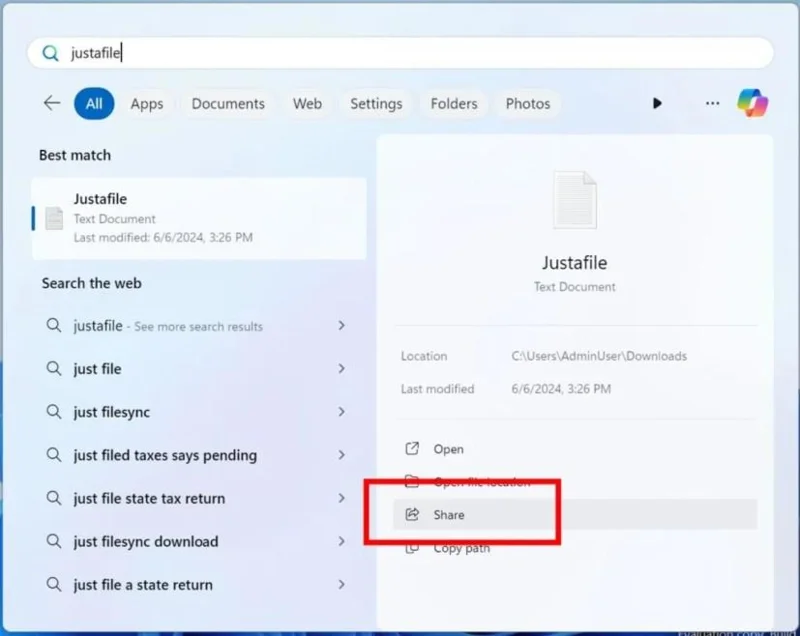
Task: Expand chevron next to justafile web result
Action: pyautogui.click(x=341, y=325)
